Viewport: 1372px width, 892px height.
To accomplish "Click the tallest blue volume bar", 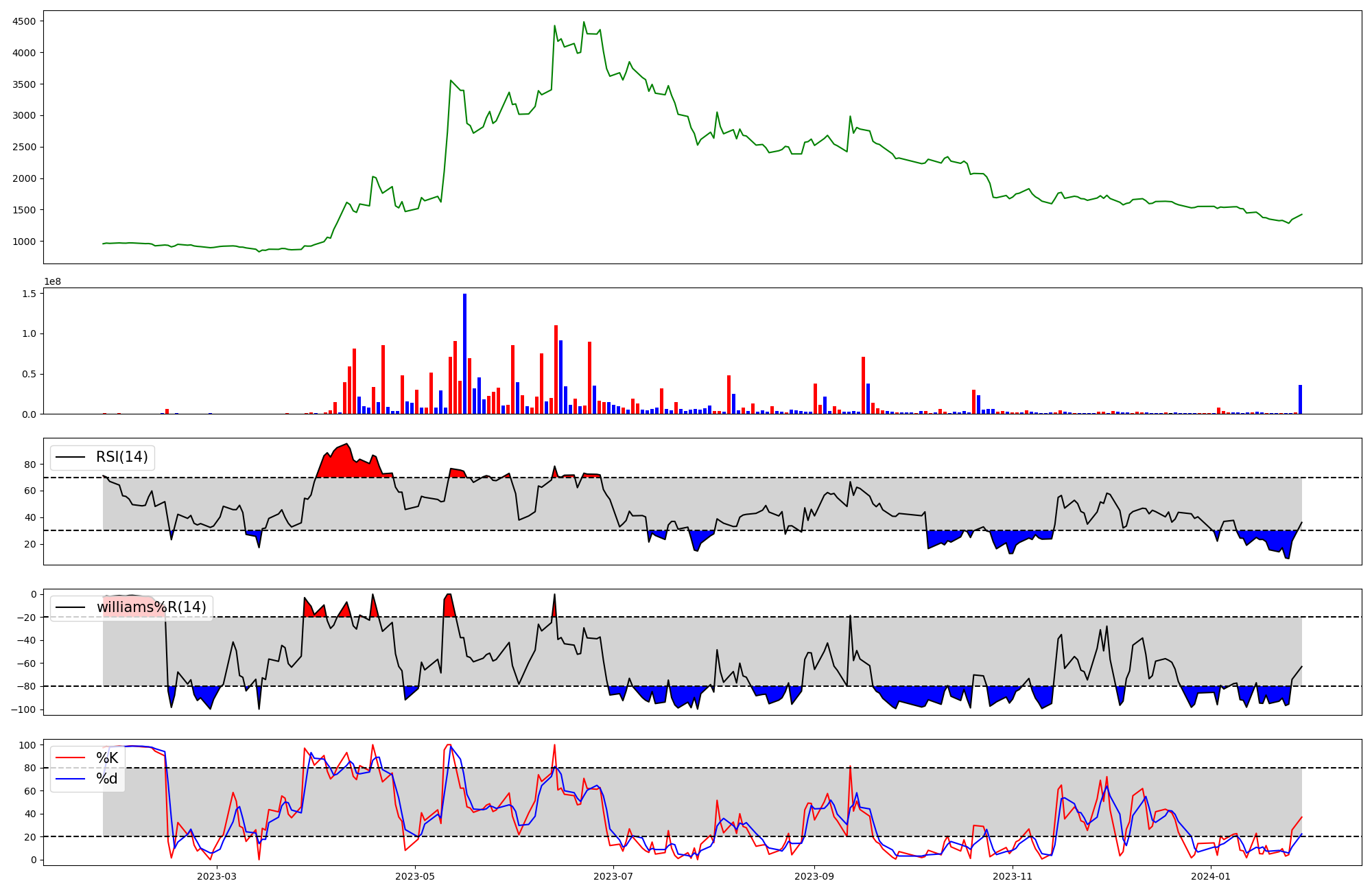I will tap(464, 354).
